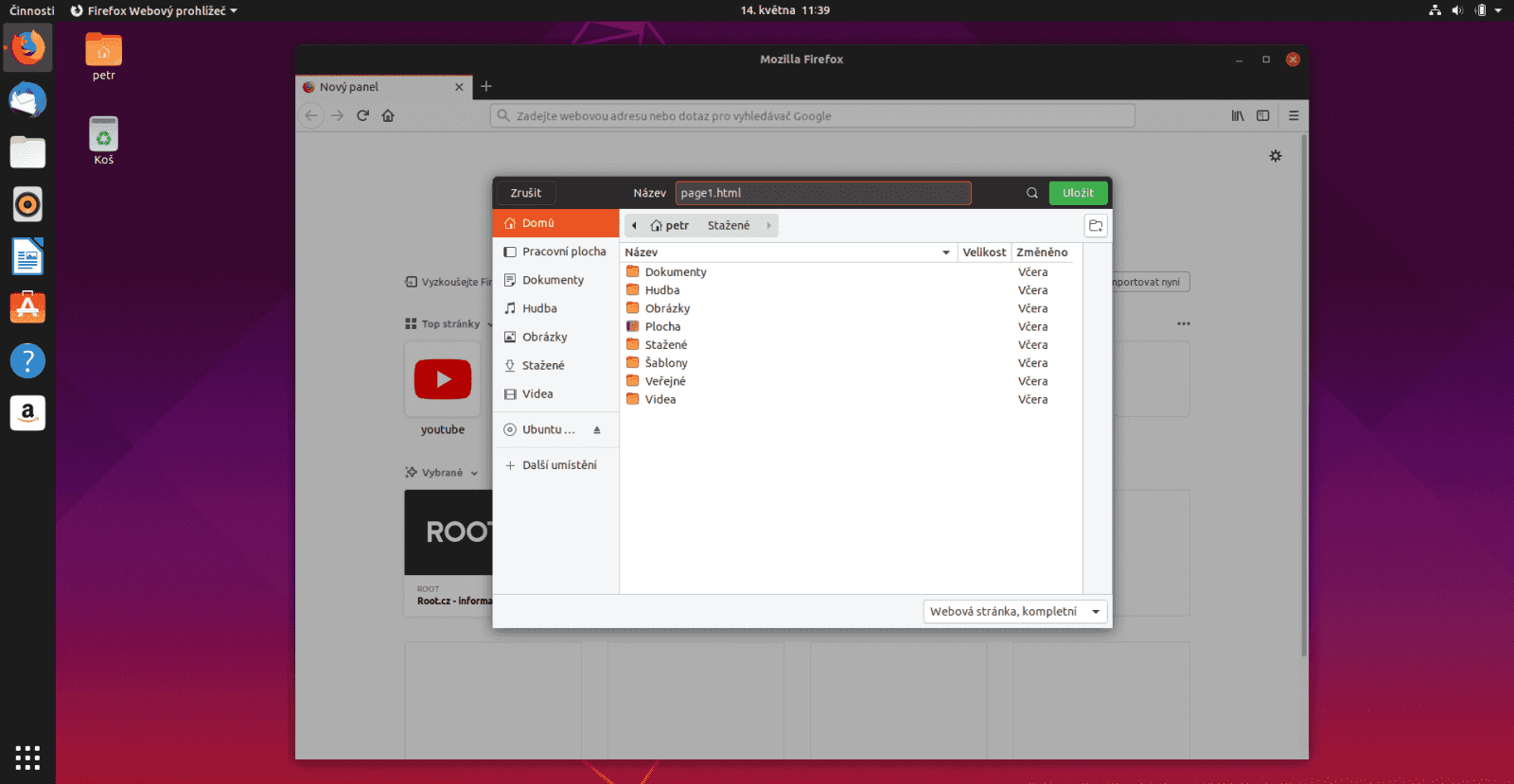Open new tab page settings gear
The image size is (1514, 784).
(1276, 156)
